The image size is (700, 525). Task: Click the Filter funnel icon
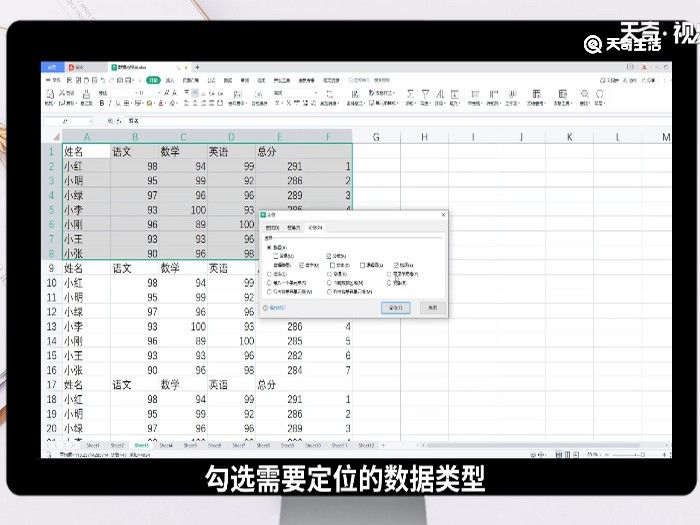coord(425,94)
